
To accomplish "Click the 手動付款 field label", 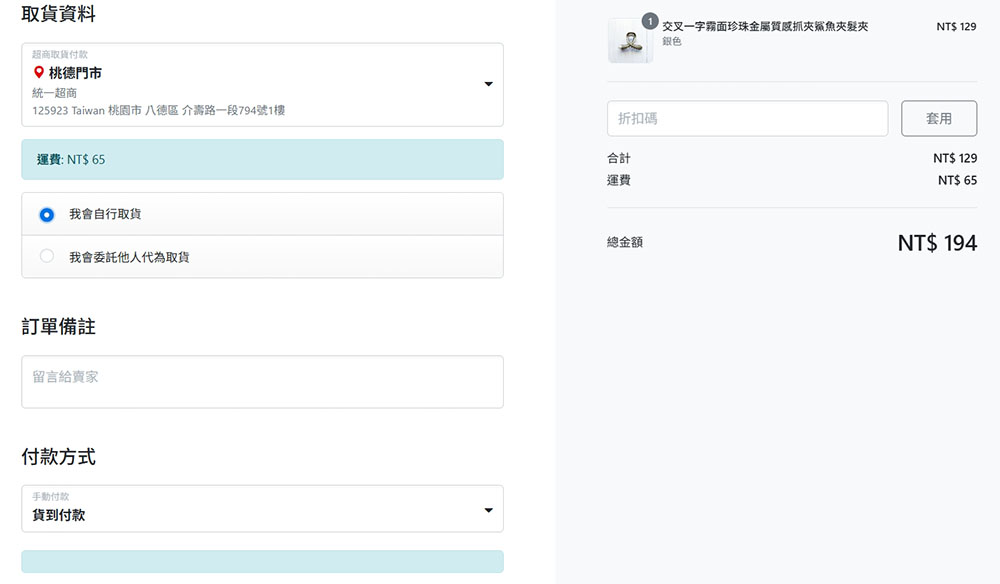I will click(50, 497).
